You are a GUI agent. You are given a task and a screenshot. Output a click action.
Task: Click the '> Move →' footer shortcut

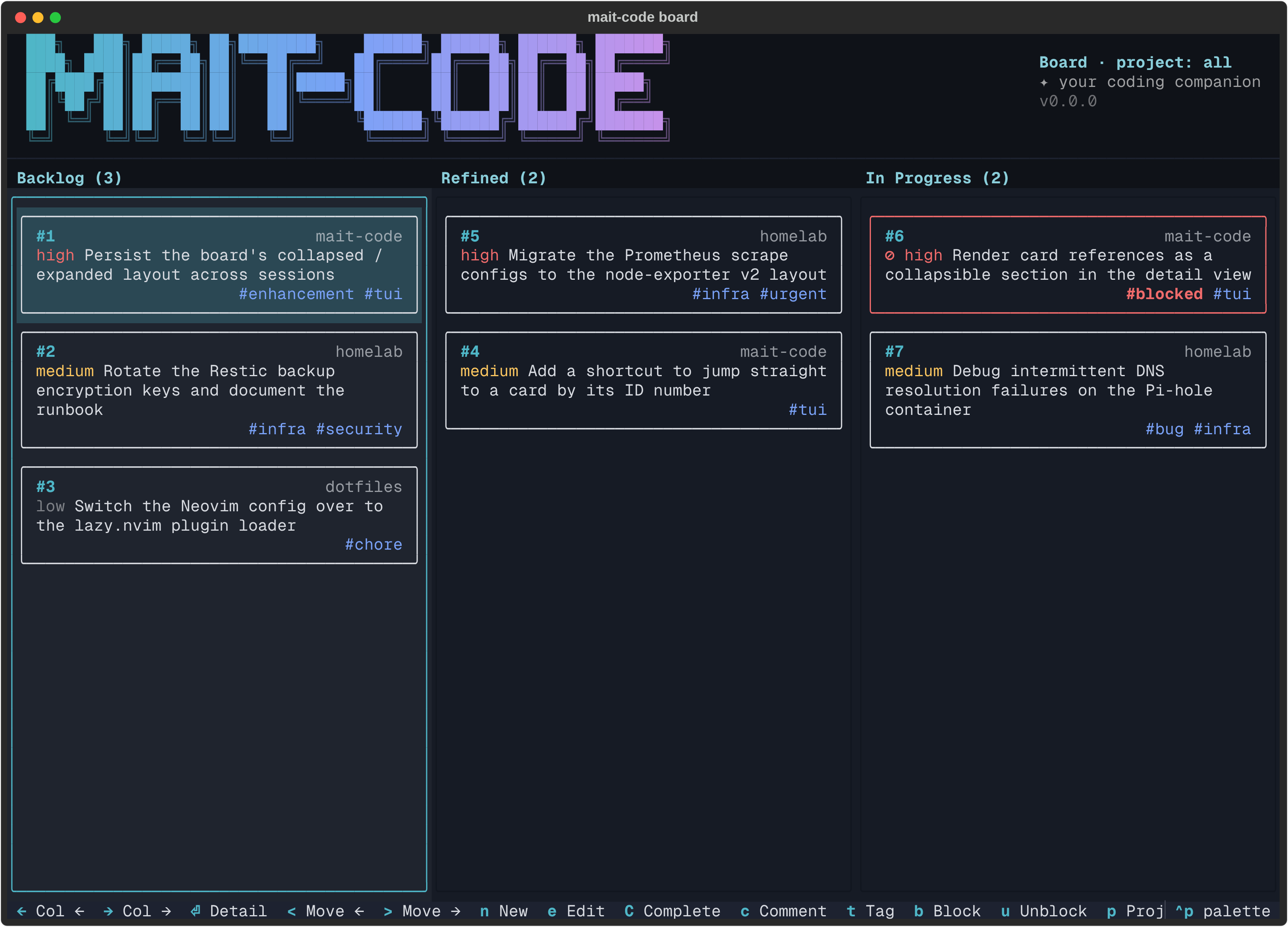(422, 910)
